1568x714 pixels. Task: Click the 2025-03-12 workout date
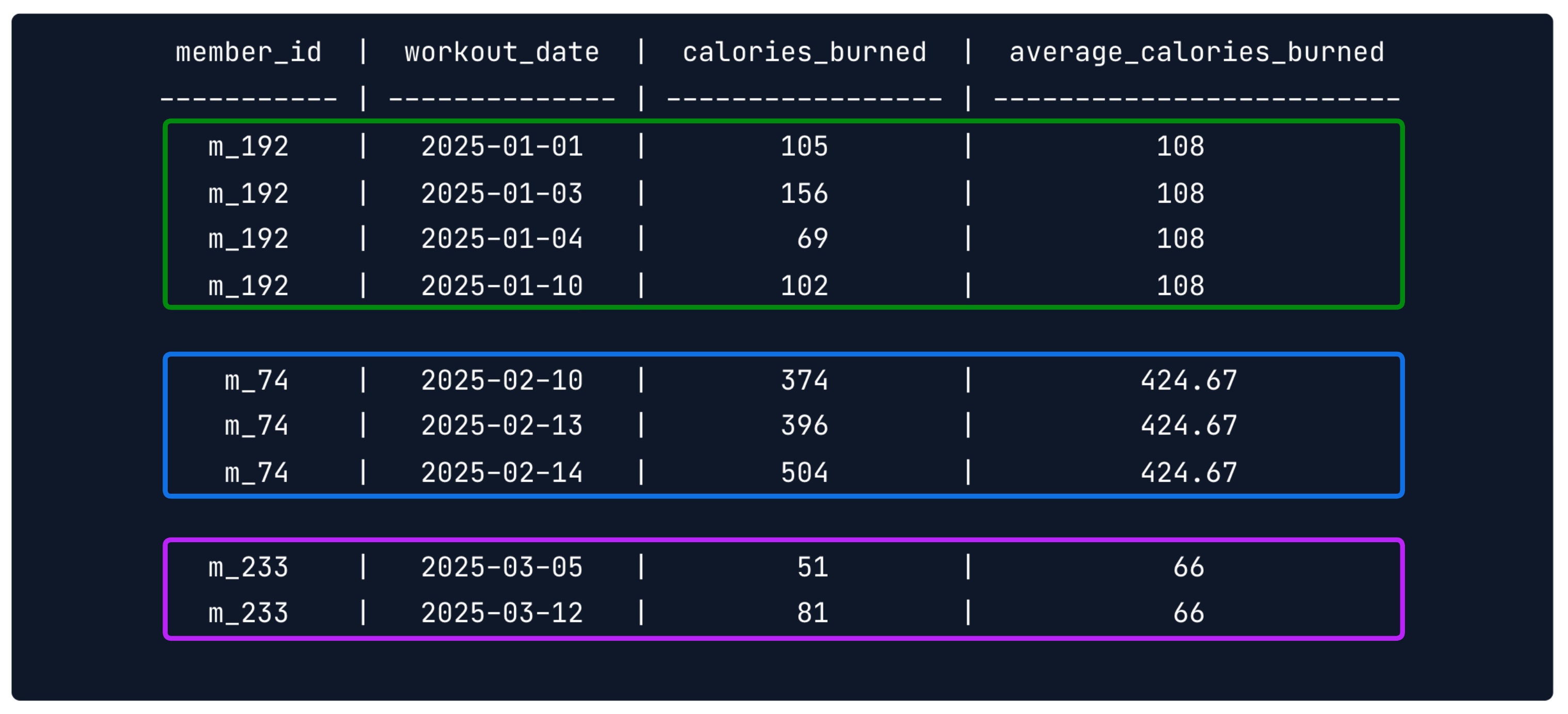click(502, 613)
